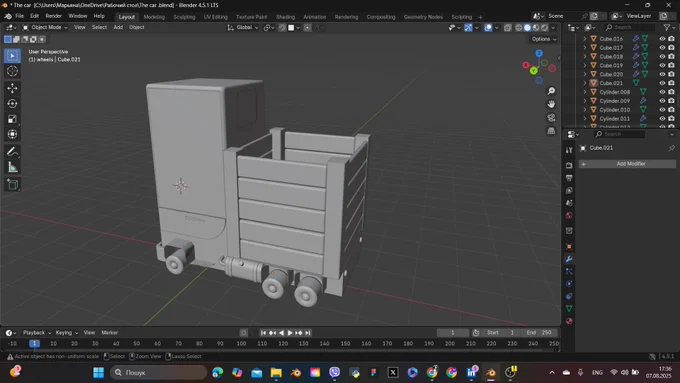Choose the Rotate tool
This screenshot has width=680, height=383.
click(x=12, y=104)
